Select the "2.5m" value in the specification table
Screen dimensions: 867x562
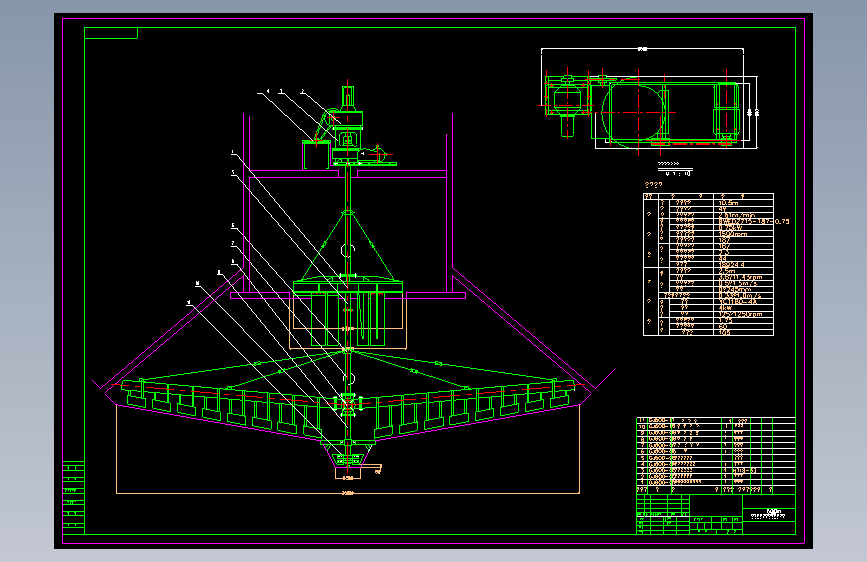pyautogui.click(x=727, y=271)
